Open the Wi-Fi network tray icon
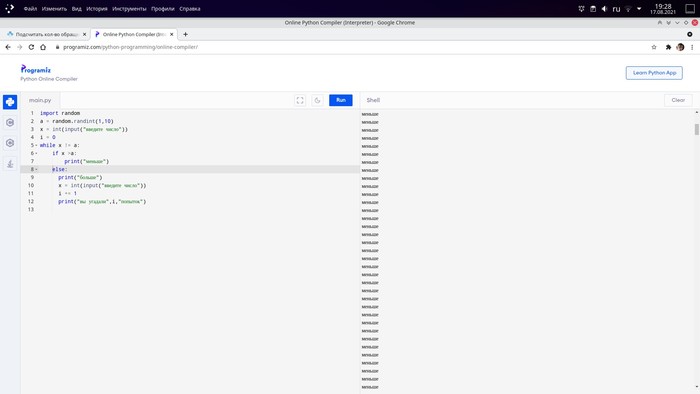700x394 pixels. 628,8
